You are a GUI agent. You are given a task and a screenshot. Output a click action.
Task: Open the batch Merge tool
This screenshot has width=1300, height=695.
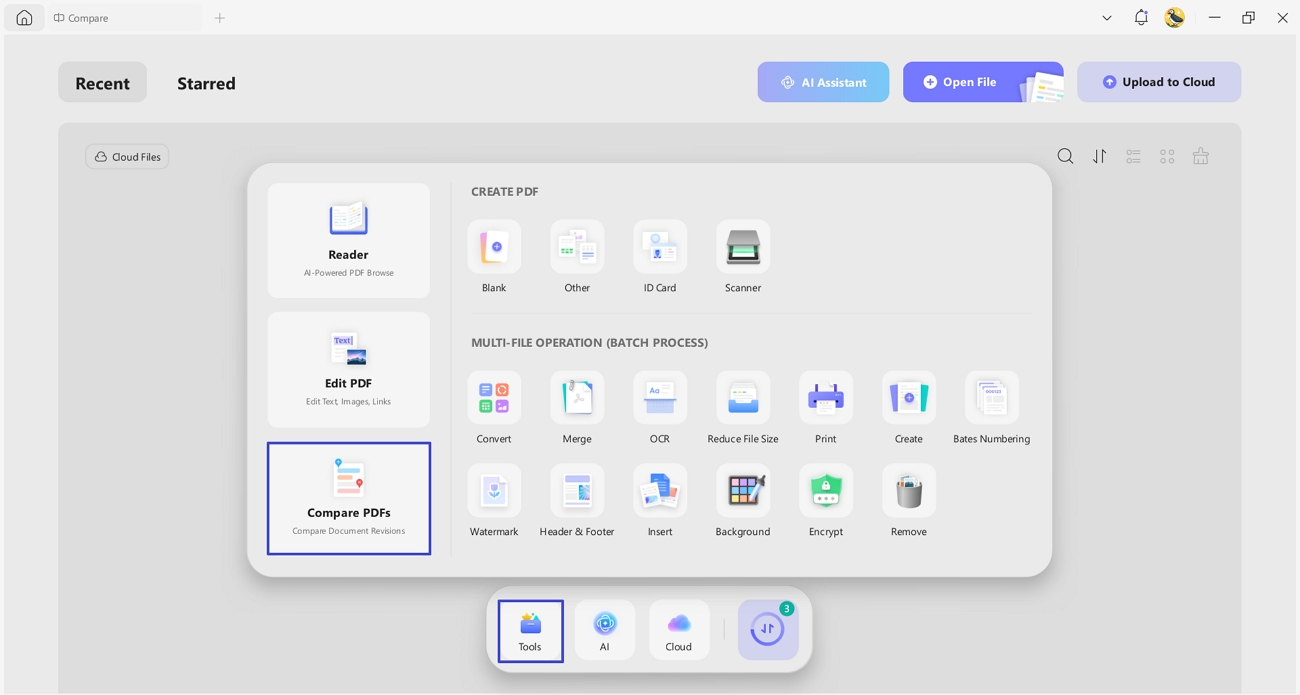[x=577, y=398]
